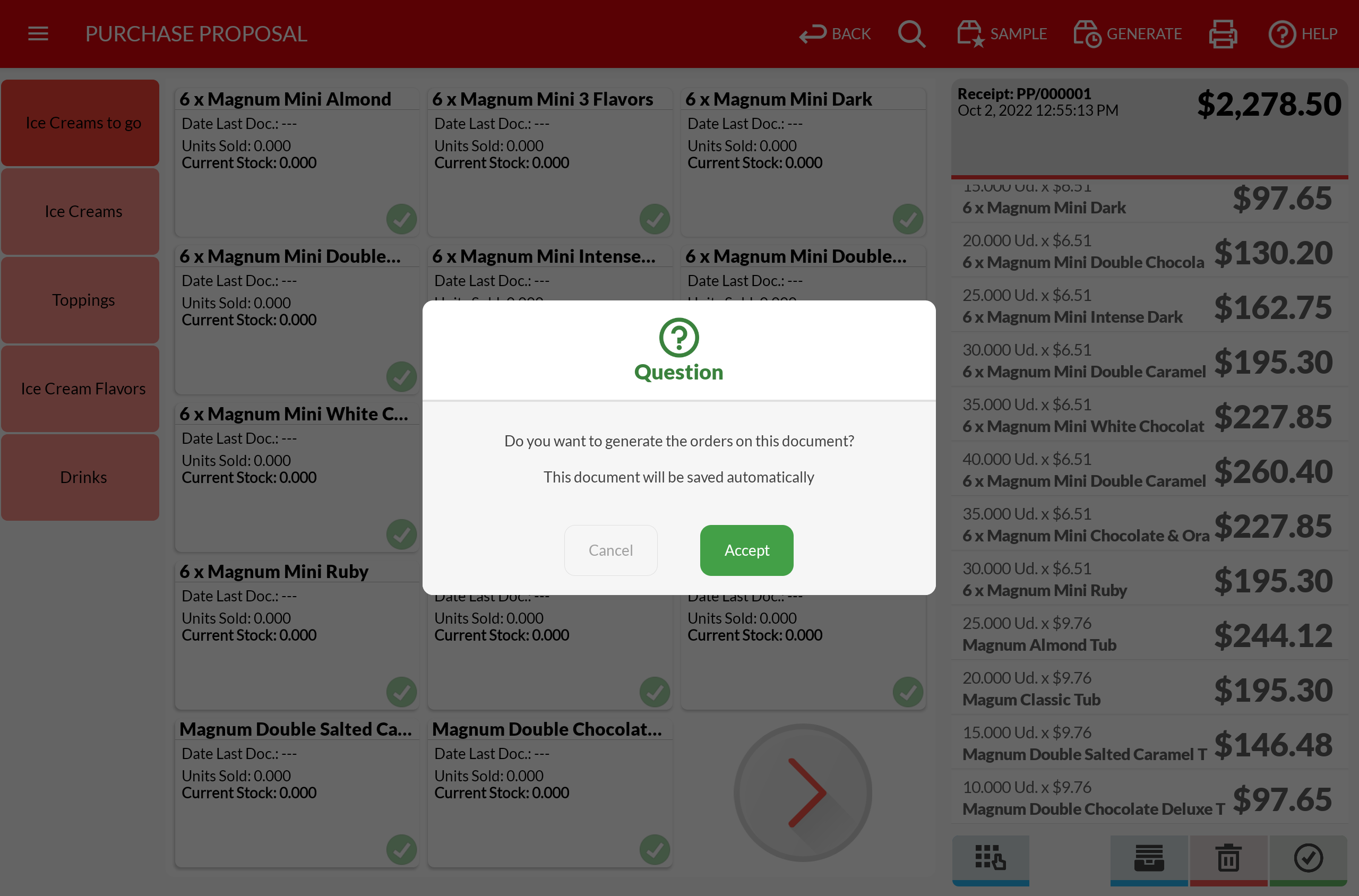Toggle checkmark on Magnum Mini Almond
The width and height of the screenshot is (1359, 896).
[401, 219]
